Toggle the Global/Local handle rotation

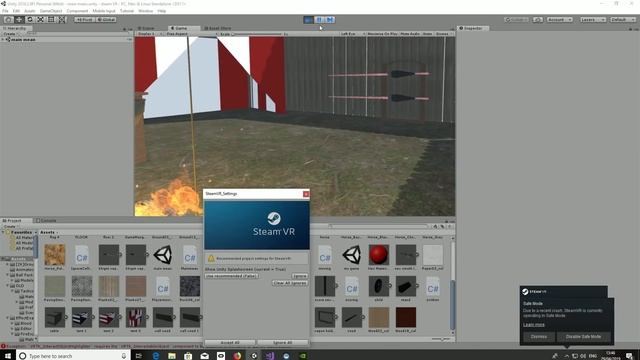tap(106, 19)
